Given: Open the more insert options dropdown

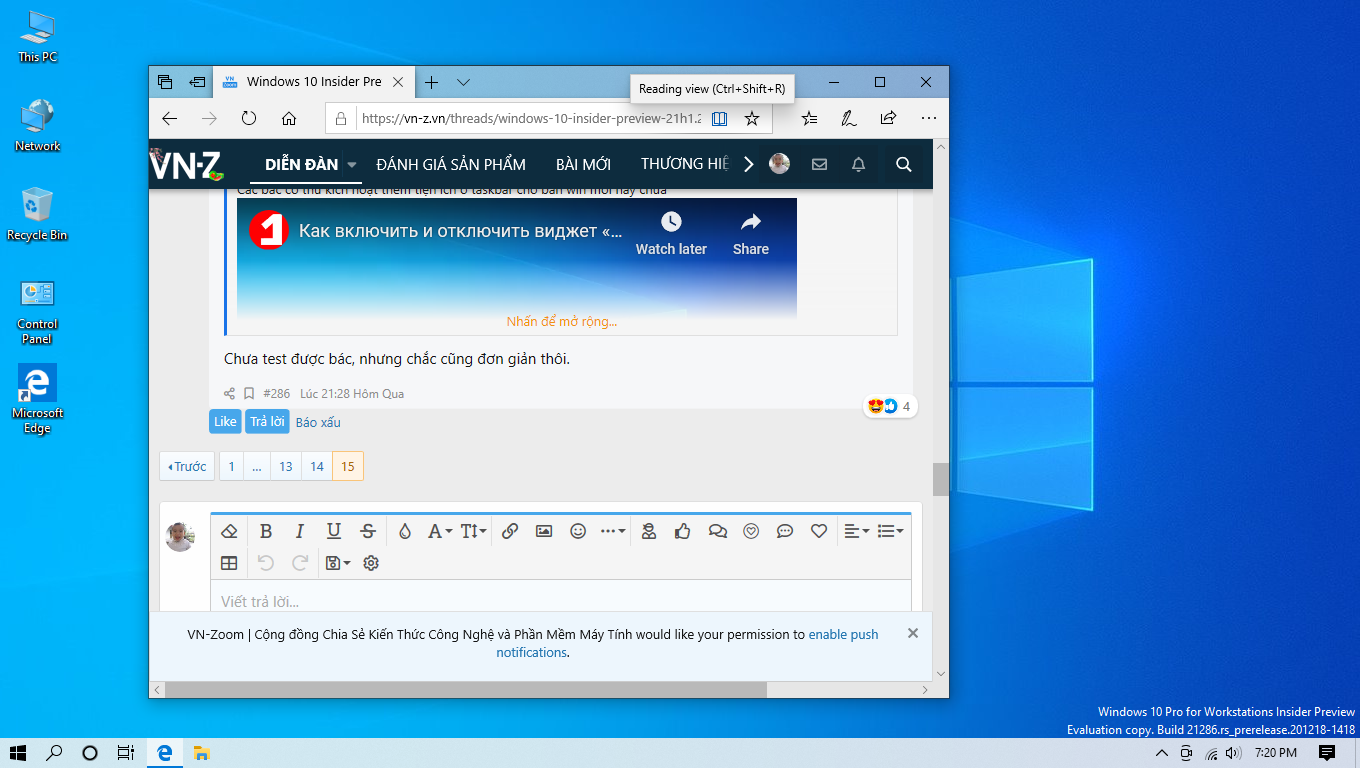Looking at the screenshot, I should [613, 531].
